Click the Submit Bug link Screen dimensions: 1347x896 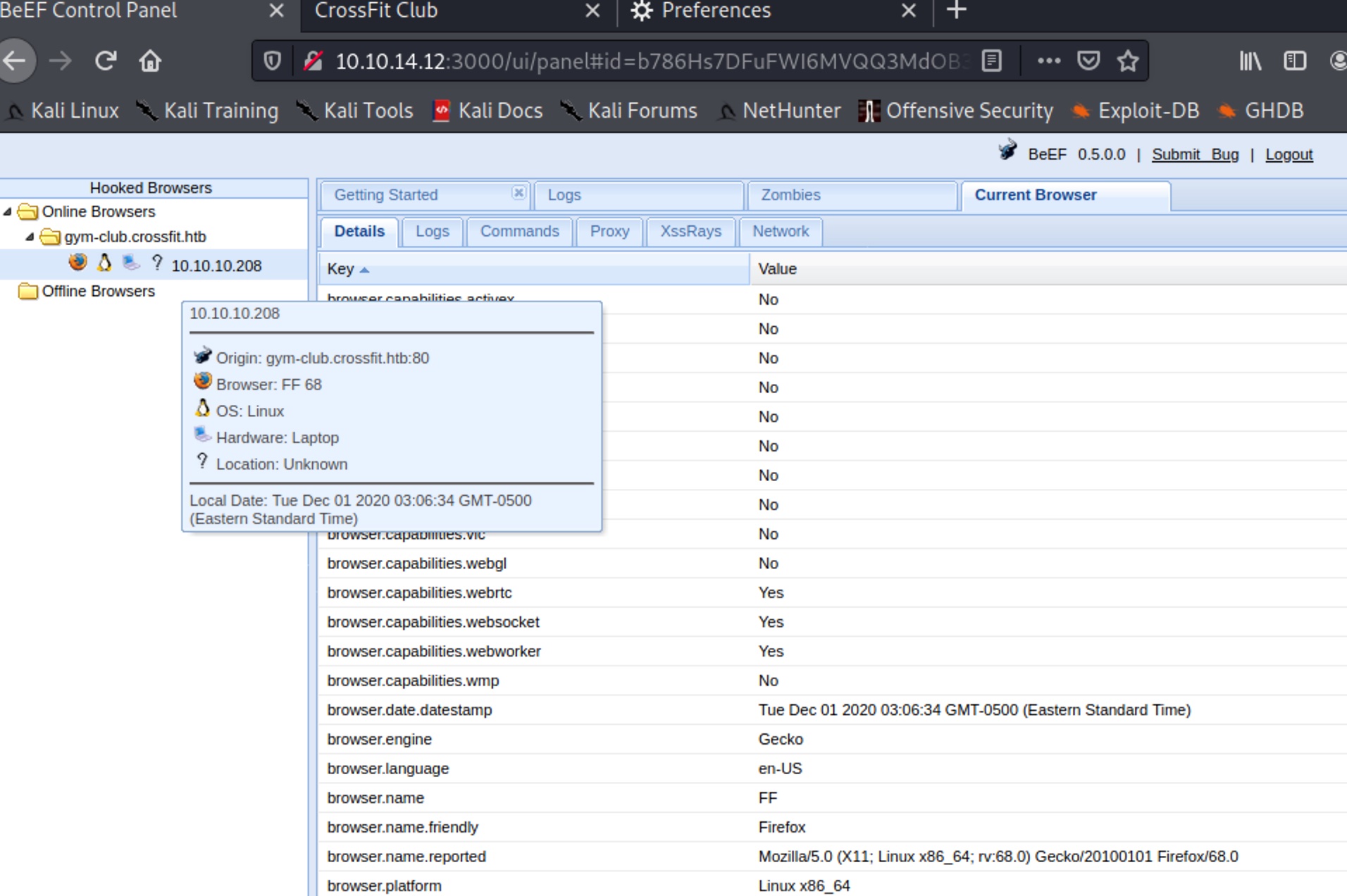1195,154
